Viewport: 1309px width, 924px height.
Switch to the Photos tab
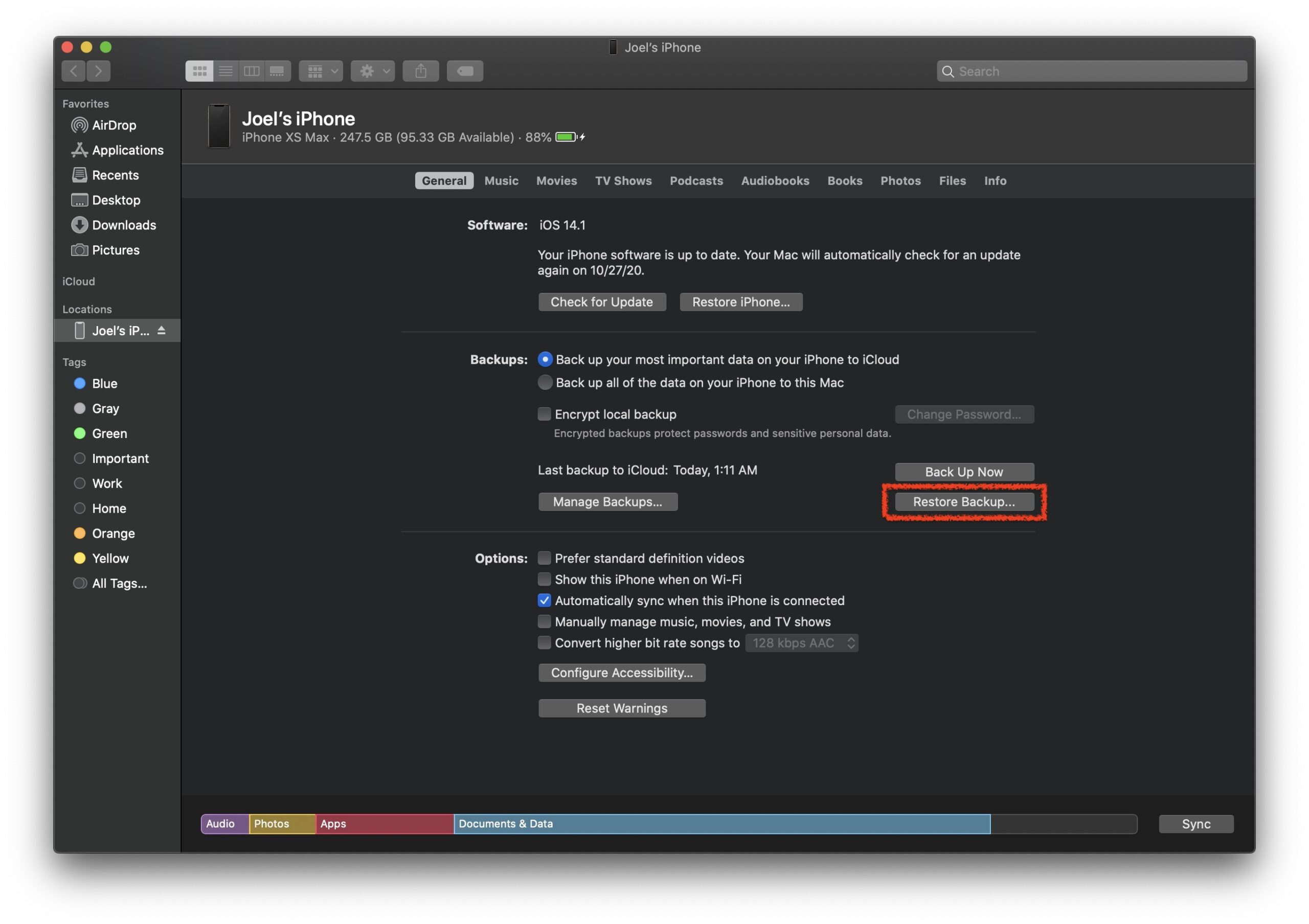click(x=900, y=181)
